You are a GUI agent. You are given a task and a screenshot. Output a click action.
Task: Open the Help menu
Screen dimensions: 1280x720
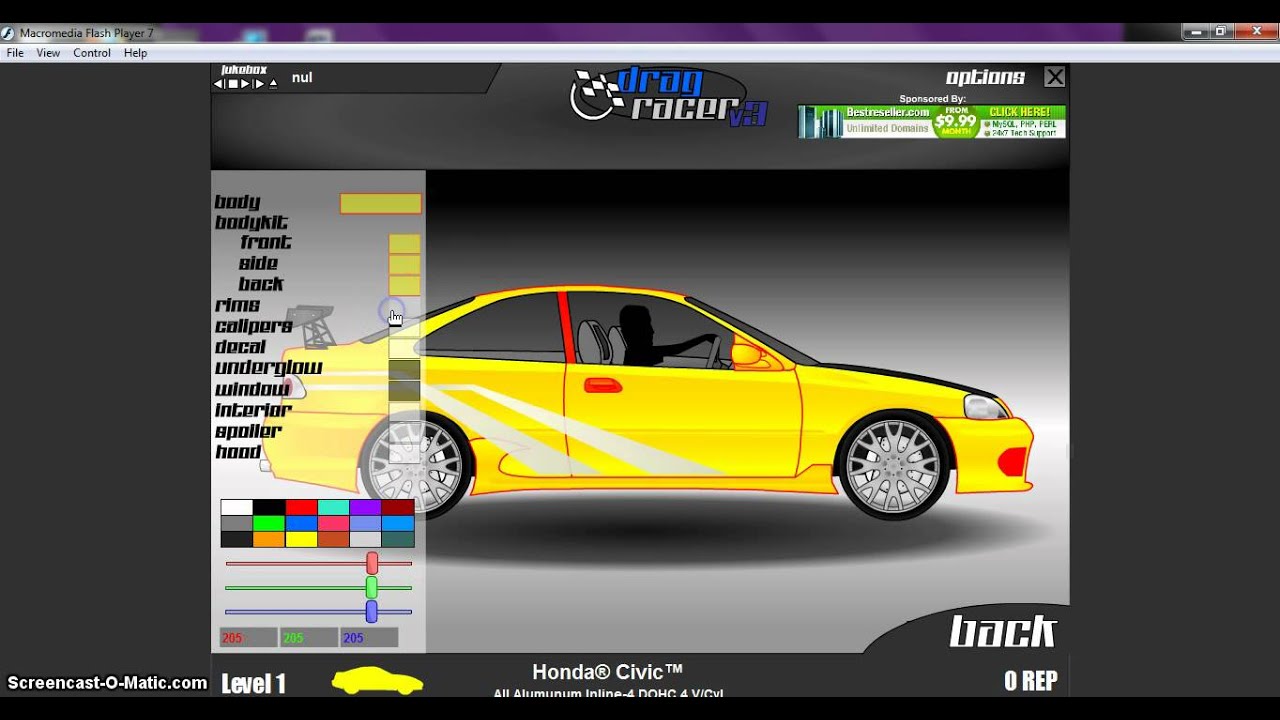pyautogui.click(x=135, y=53)
